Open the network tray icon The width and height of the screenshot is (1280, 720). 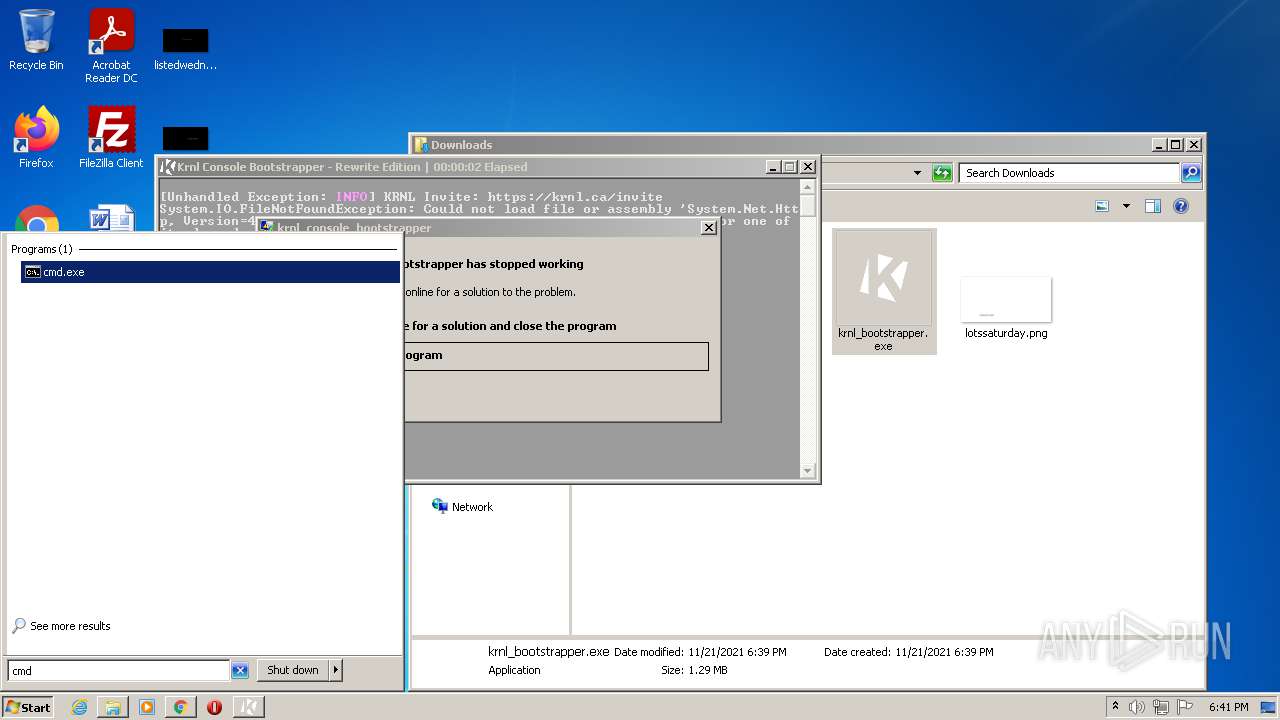coord(1161,707)
